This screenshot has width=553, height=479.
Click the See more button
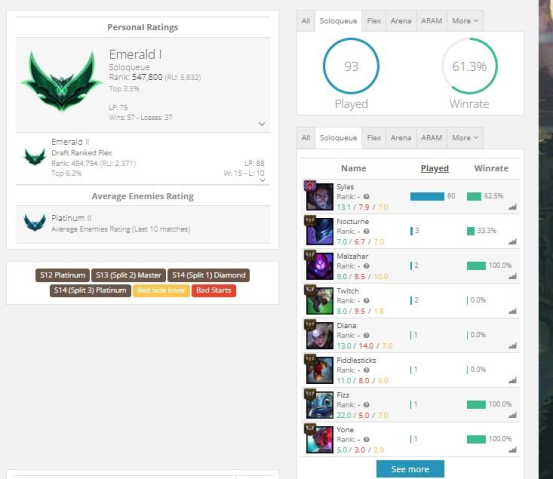click(x=410, y=469)
